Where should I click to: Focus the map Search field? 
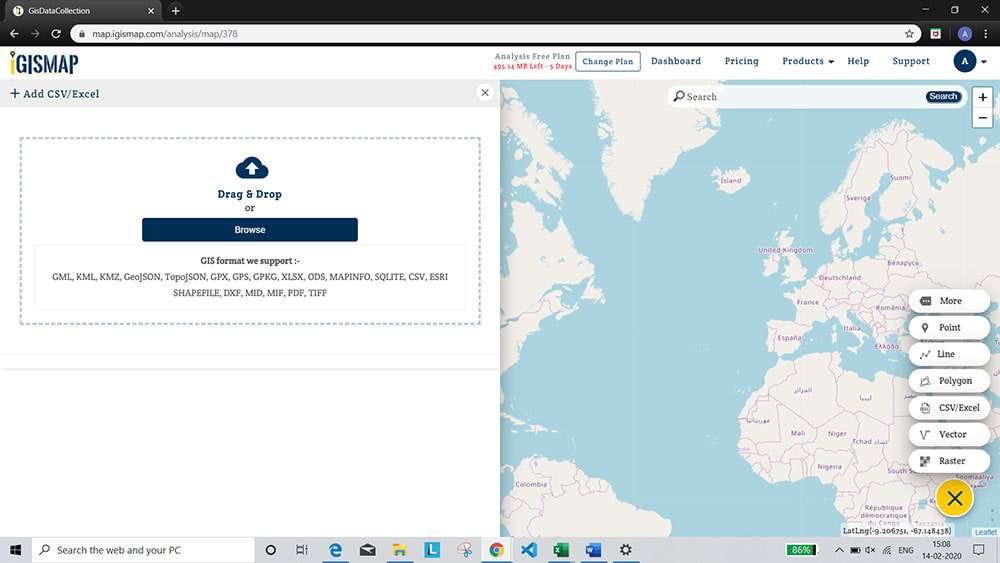pyautogui.click(x=804, y=97)
